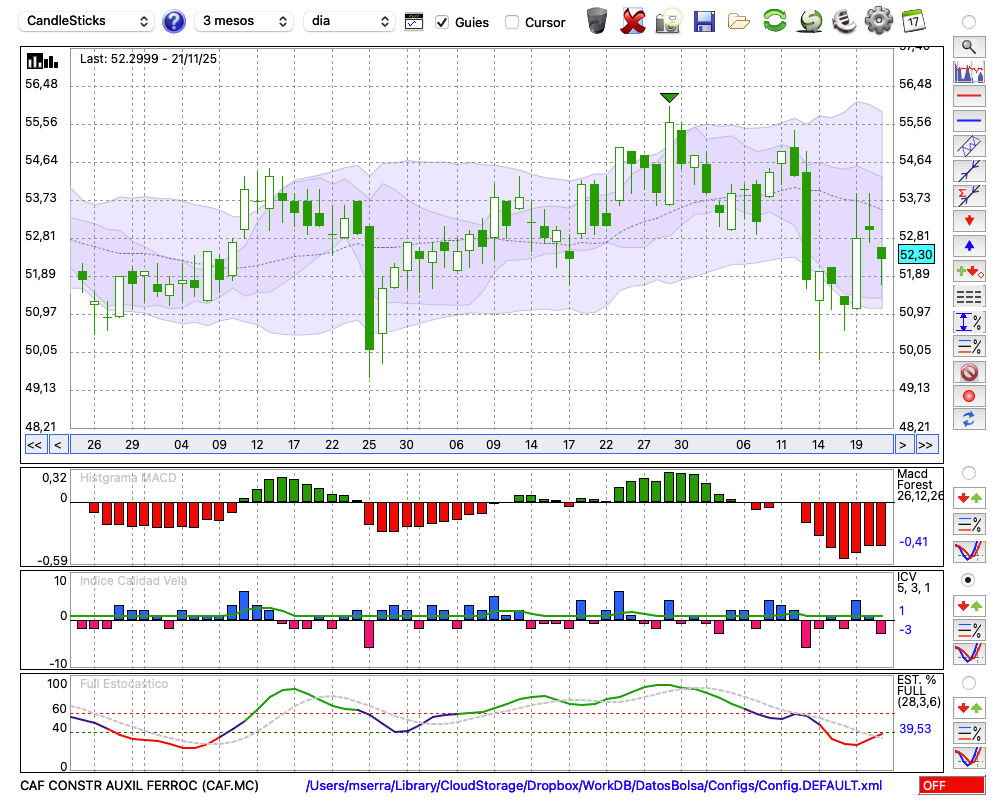Viewport: 1000px width, 800px height.
Task: Select the red horizontal line drawing tool
Action: 968,96
